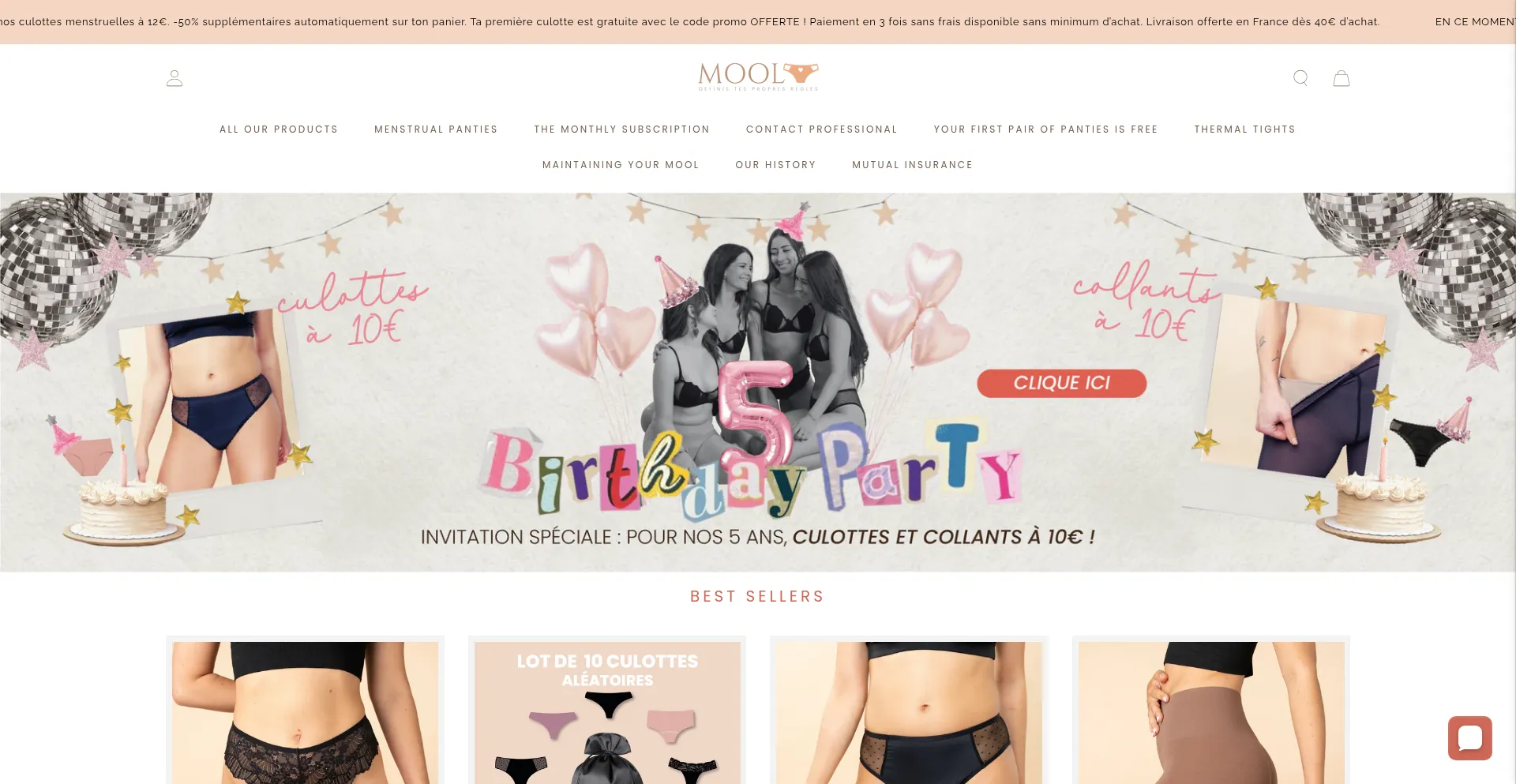The height and width of the screenshot is (784, 1516).
Task: Select Menstrual Panties menu item
Action: click(x=436, y=129)
